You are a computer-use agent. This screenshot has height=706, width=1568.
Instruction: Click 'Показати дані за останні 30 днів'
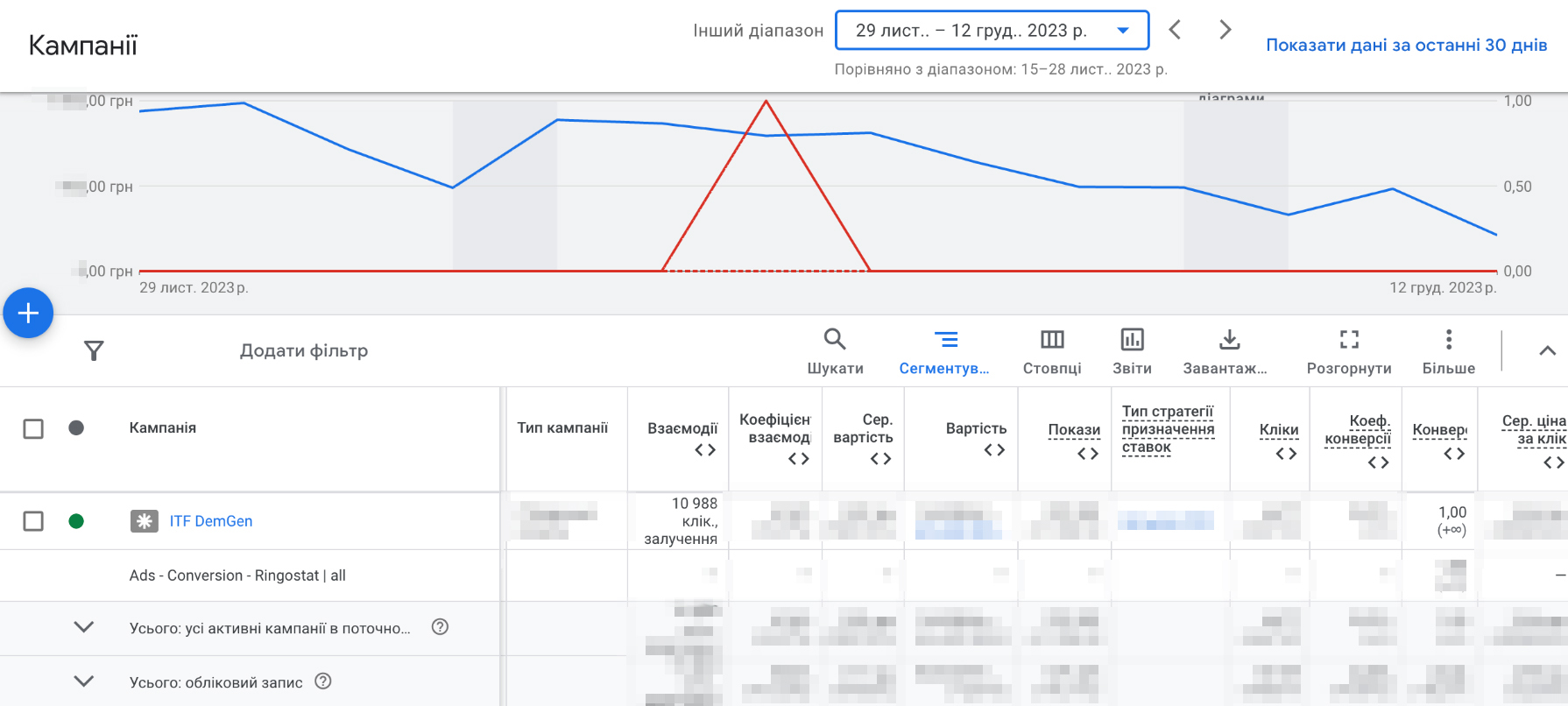coord(1406,46)
